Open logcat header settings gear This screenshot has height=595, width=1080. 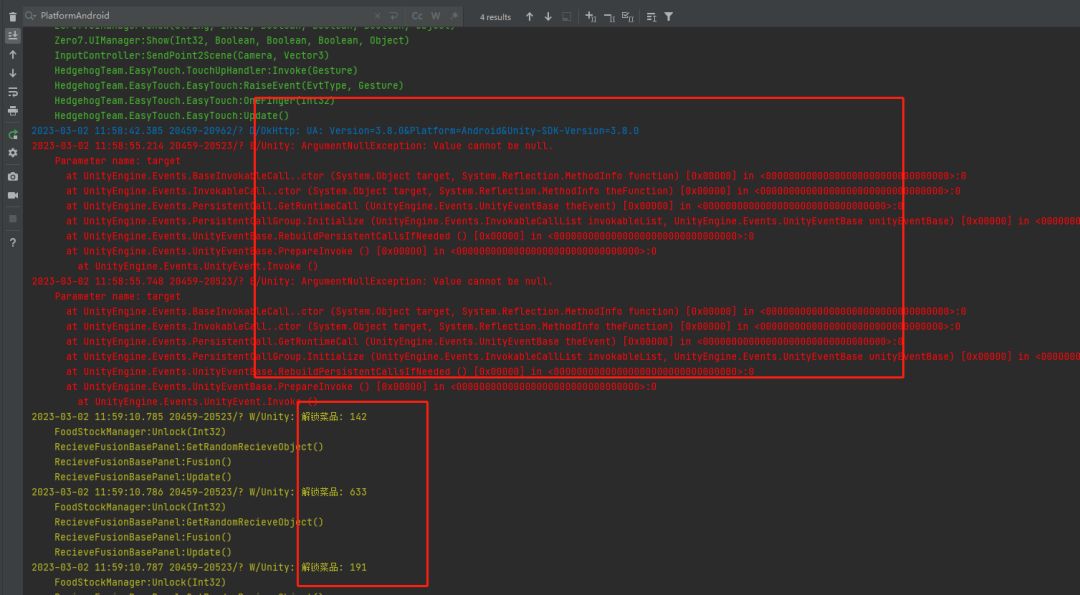coord(12,153)
